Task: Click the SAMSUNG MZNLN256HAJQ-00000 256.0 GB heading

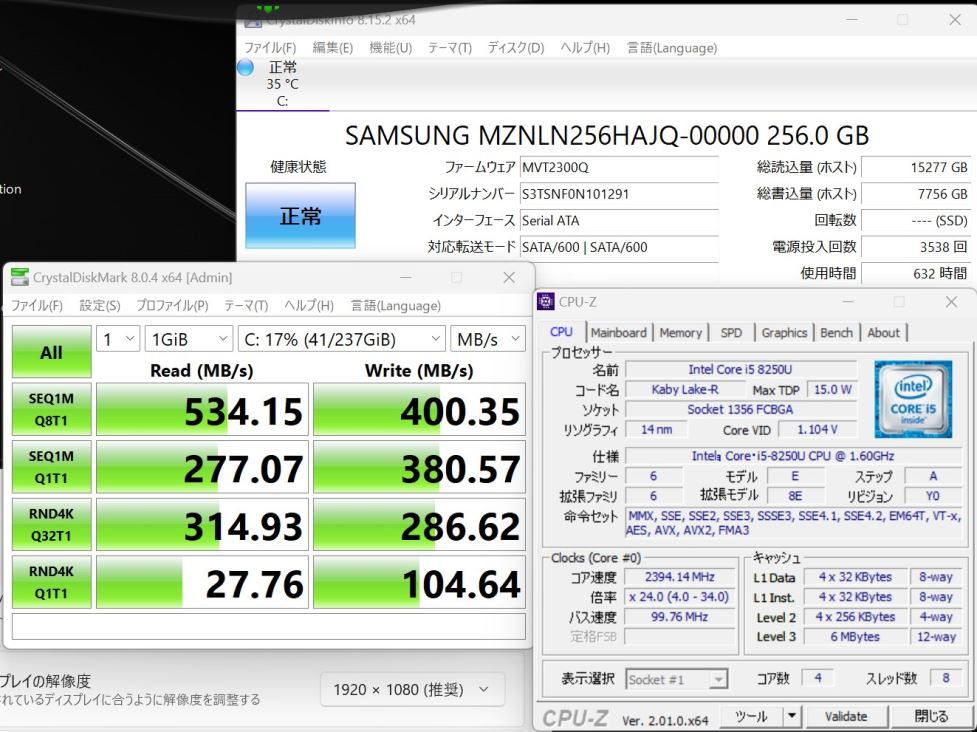Action: [607, 136]
